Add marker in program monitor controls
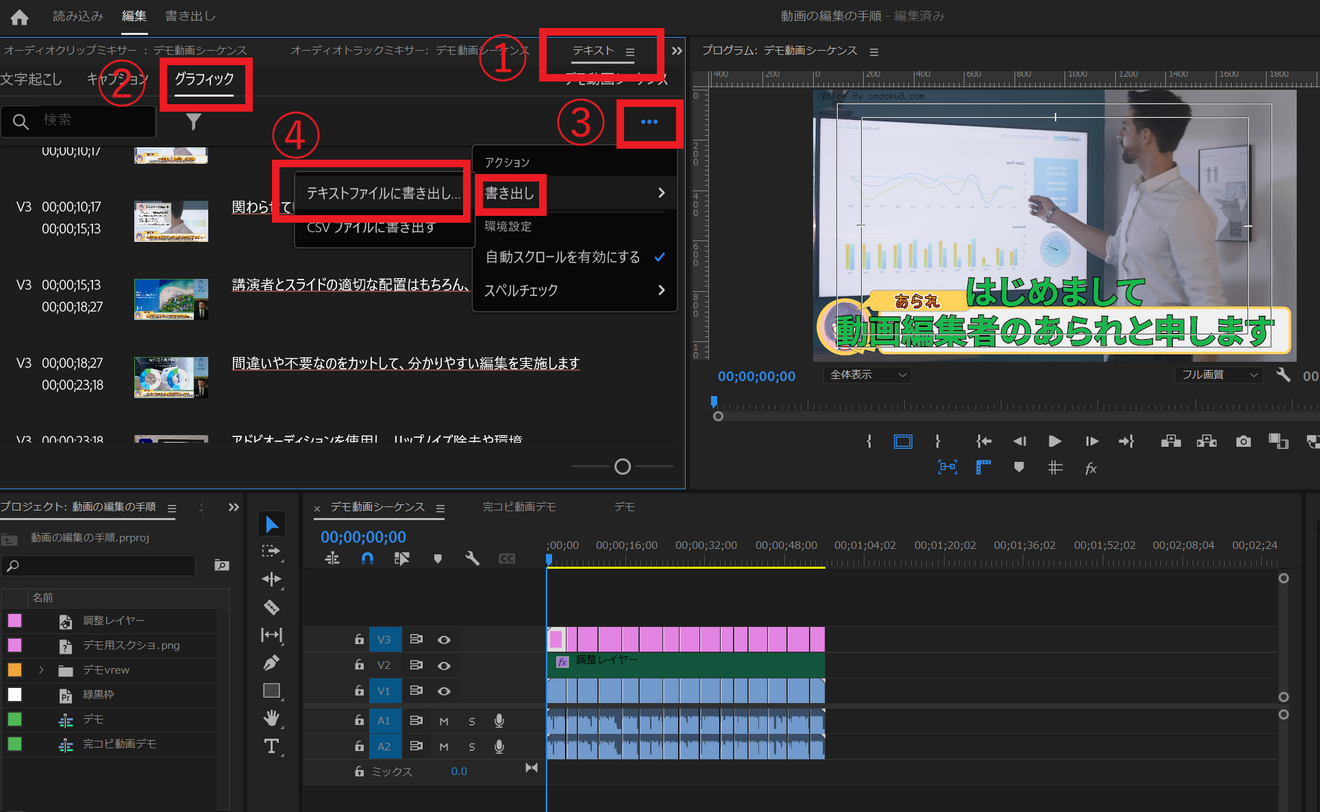Image resolution: width=1320 pixels, height=812 pixels. [x=1019, y=467]
